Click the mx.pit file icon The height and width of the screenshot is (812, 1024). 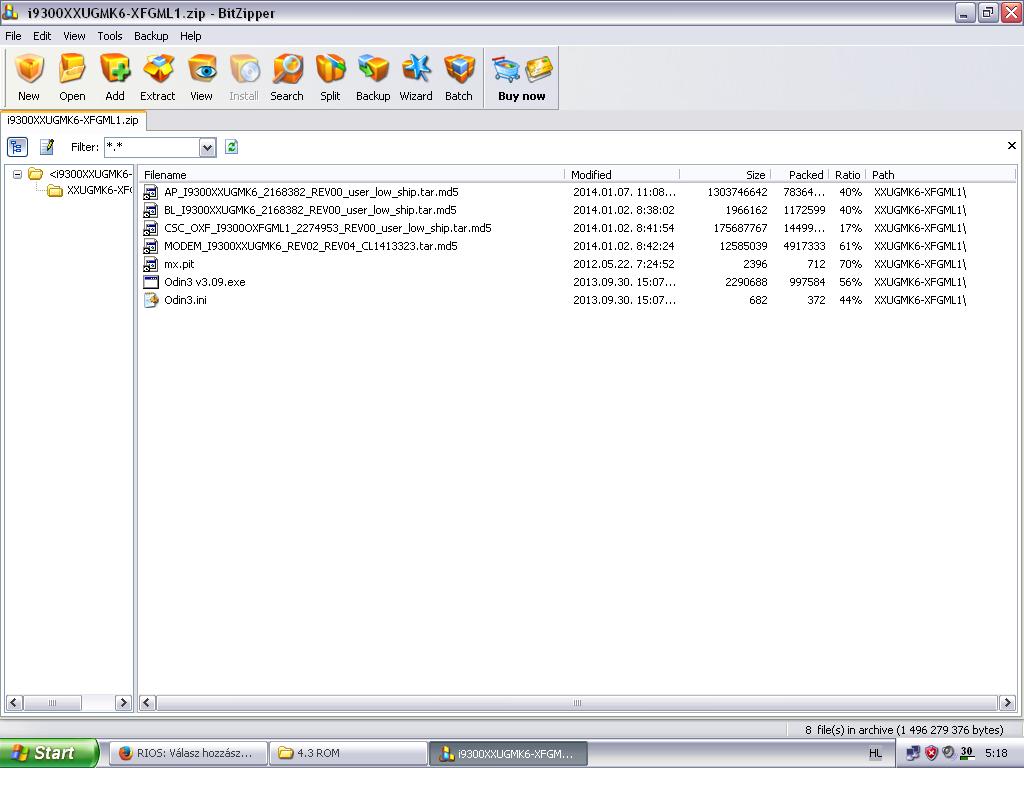coord(151,265)
